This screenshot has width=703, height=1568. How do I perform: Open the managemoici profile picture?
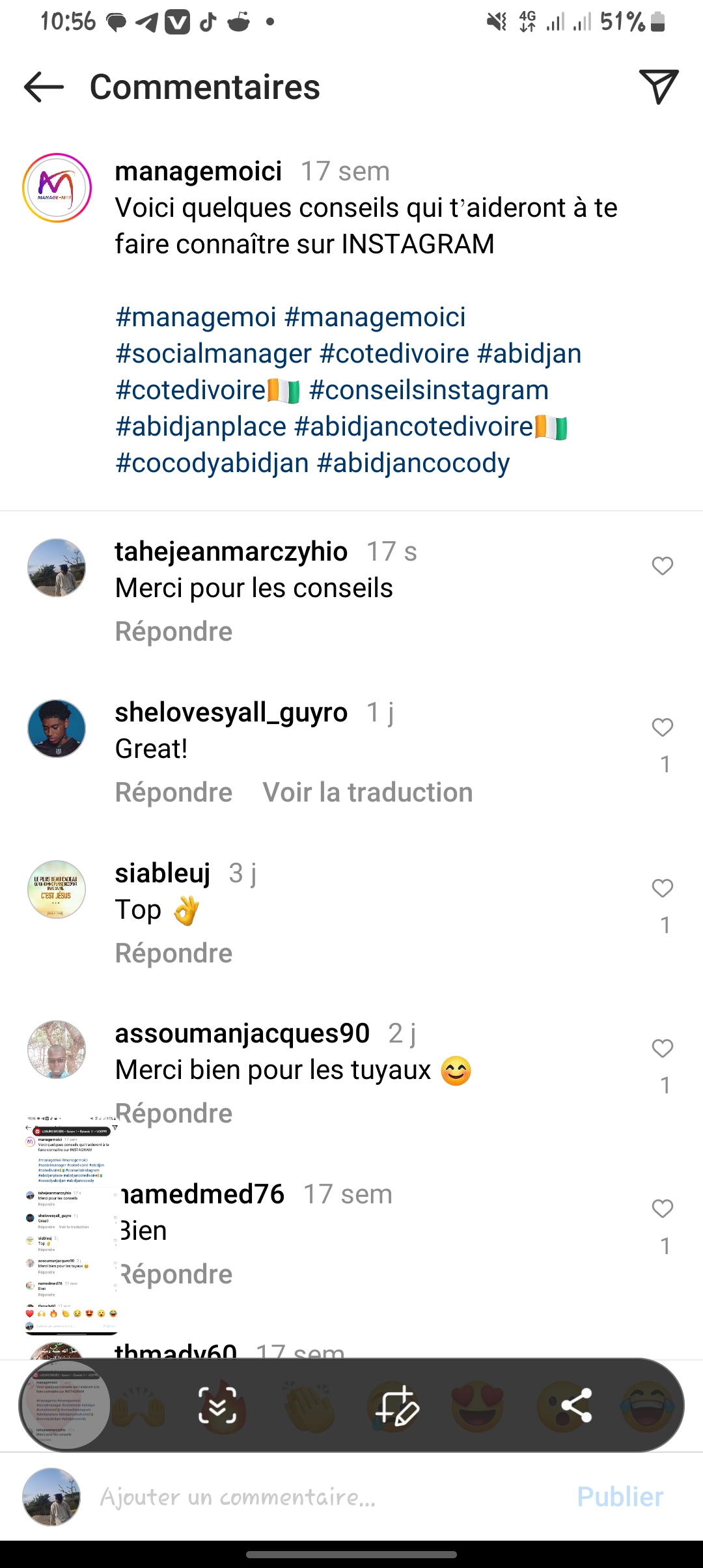(57, 188)
